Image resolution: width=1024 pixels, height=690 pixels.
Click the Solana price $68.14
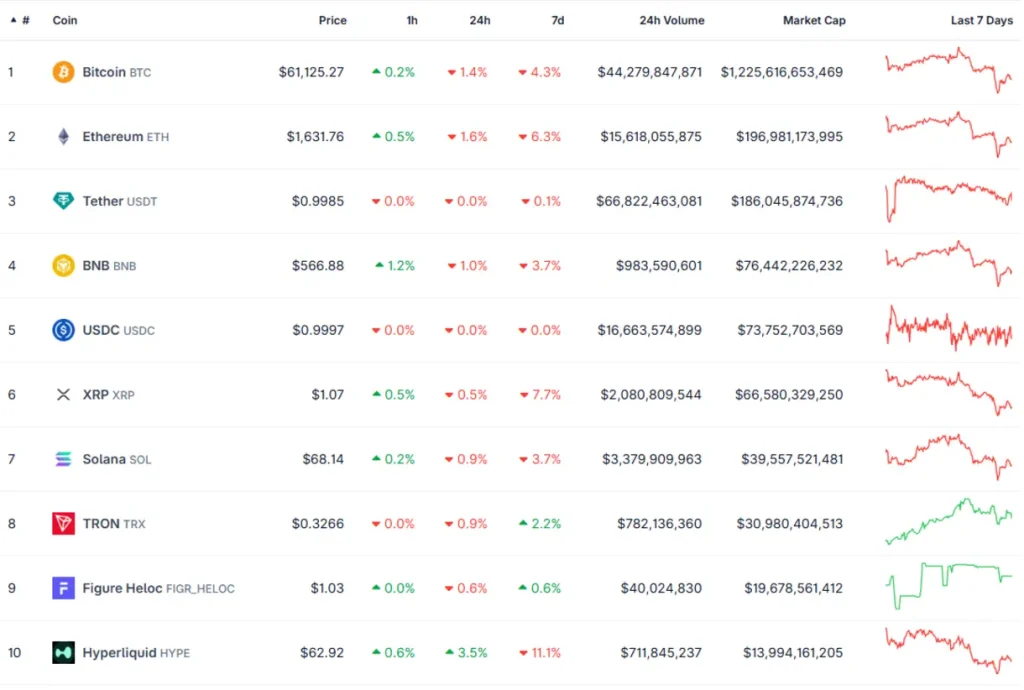pos(323,459)
